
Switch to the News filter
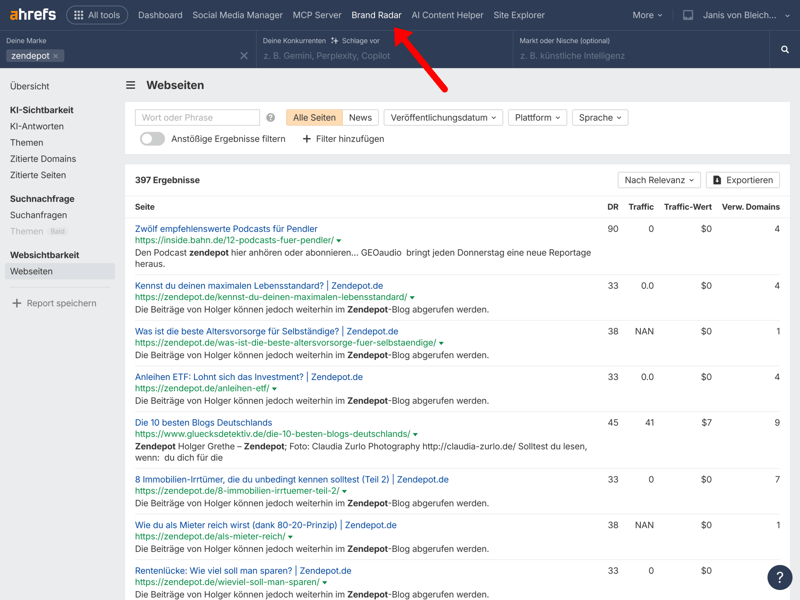pos(360,118)
